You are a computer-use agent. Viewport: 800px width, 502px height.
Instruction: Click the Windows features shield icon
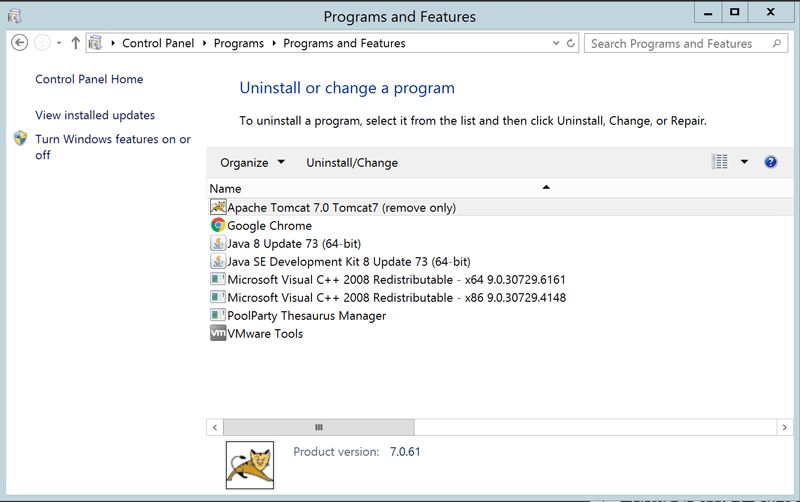(20, 138)
